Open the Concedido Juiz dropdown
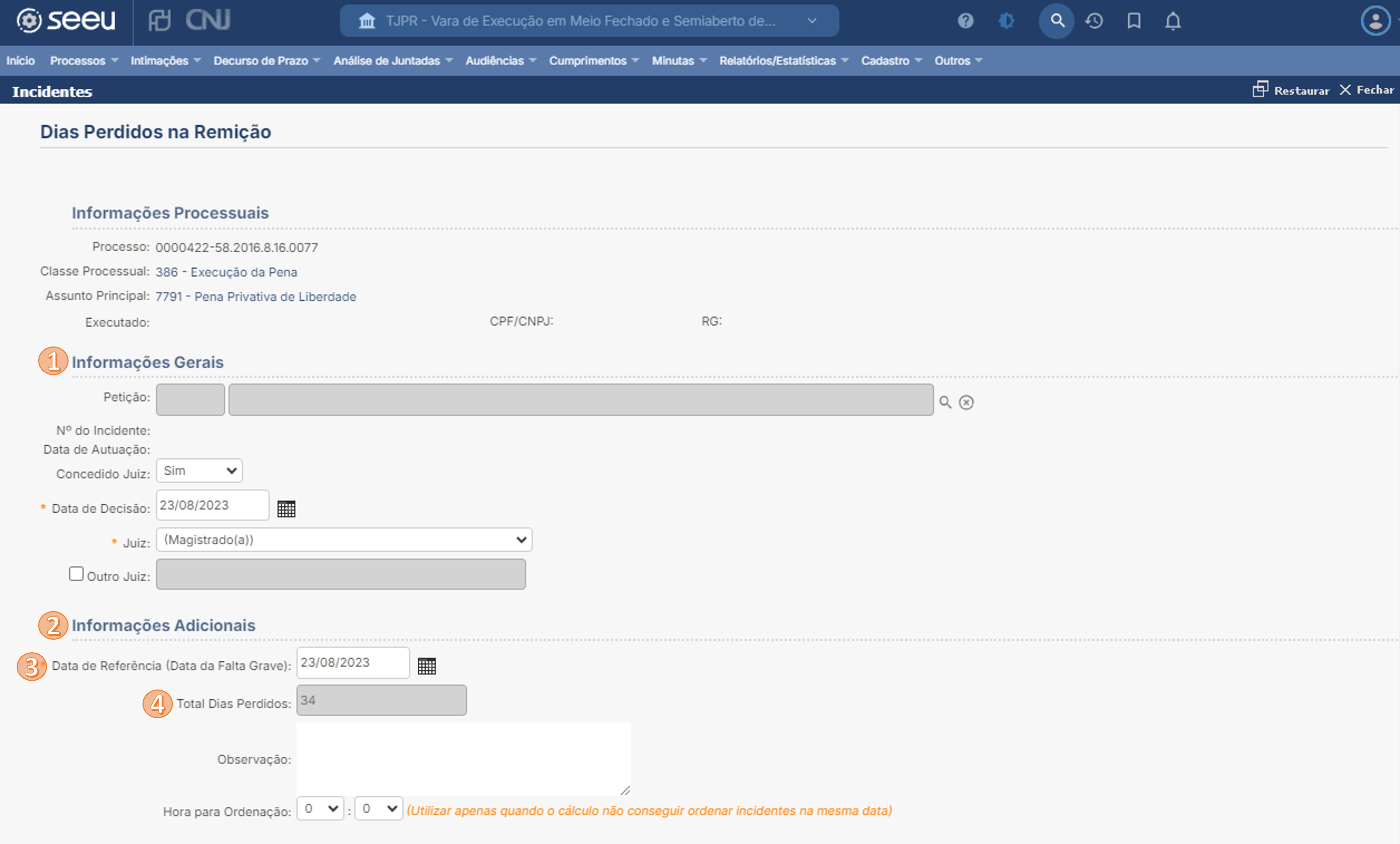Viewport: 1400px width, 844px height. point(199,471)
